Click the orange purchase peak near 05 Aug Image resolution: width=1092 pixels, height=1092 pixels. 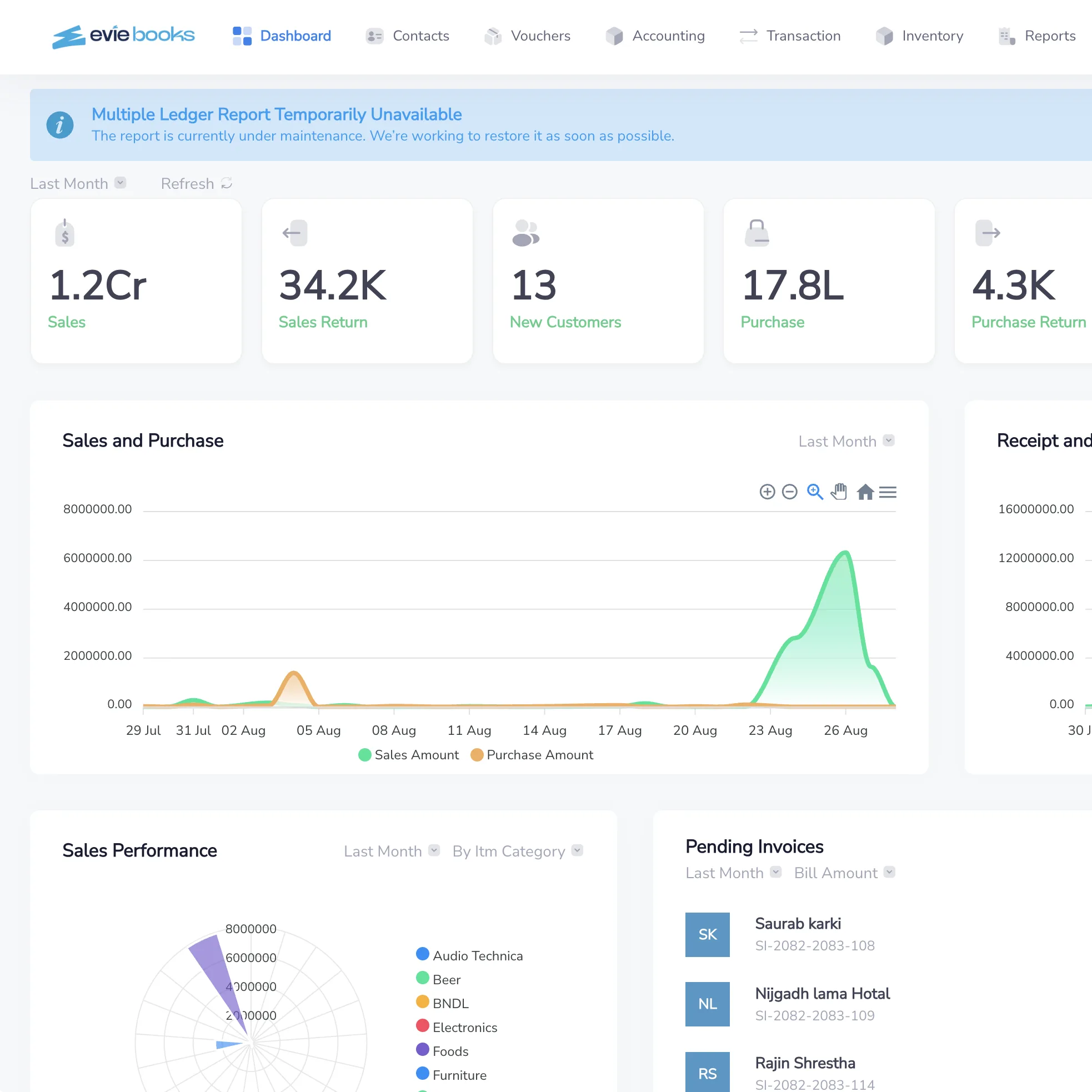(x=293, y=673)
